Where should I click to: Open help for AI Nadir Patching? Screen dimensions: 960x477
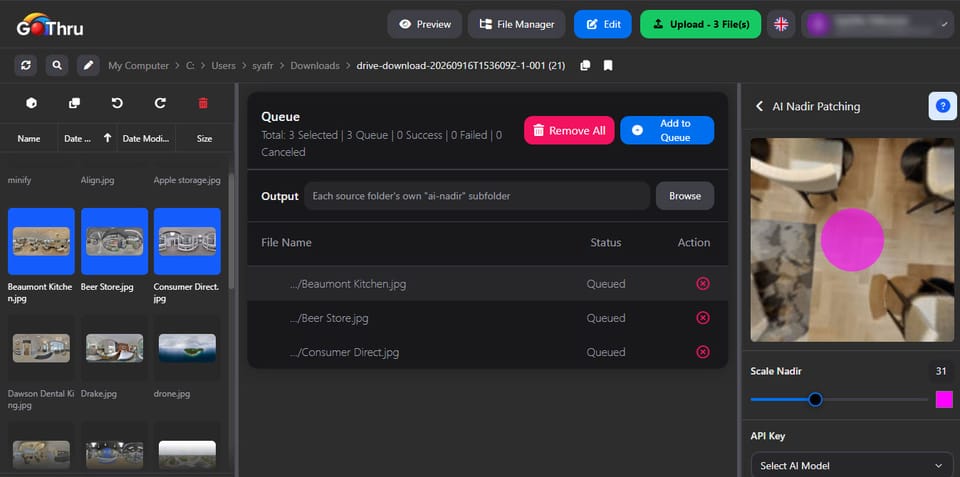pyautogui.click(x=943, y=107)
